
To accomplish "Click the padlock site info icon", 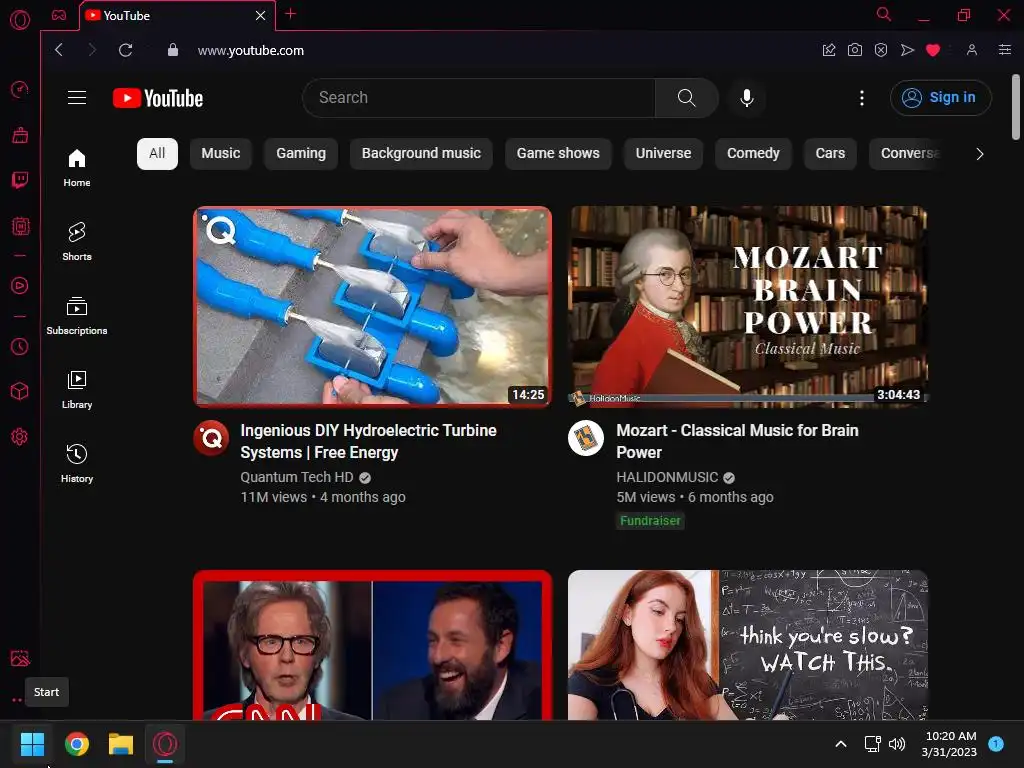I will coord(172,50).
